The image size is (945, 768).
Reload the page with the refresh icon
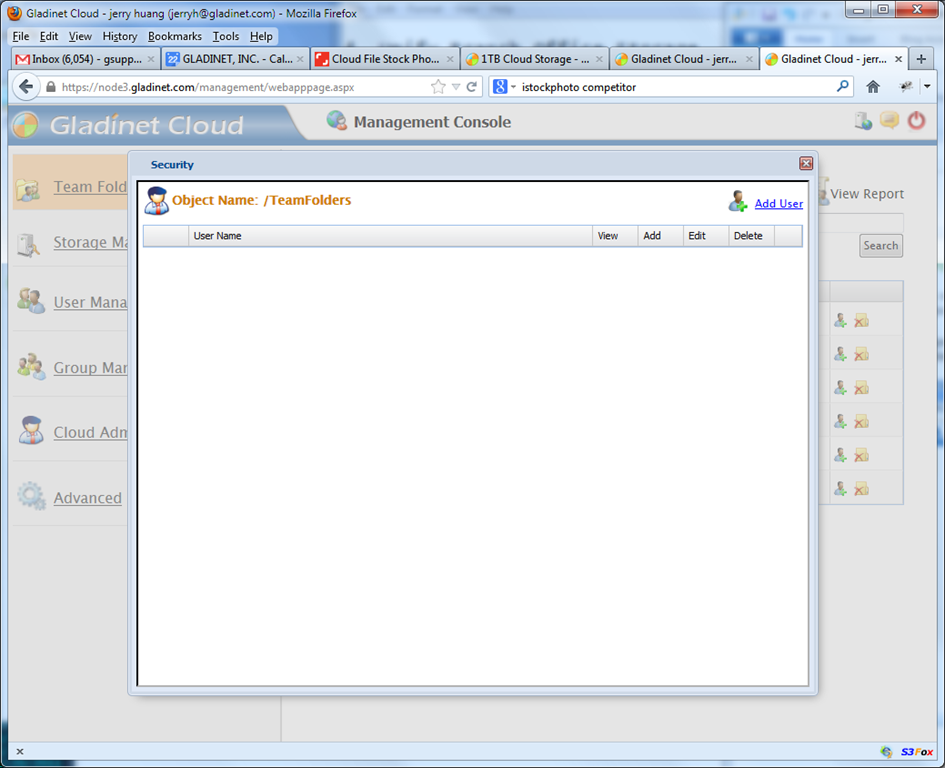coord(472,87)
